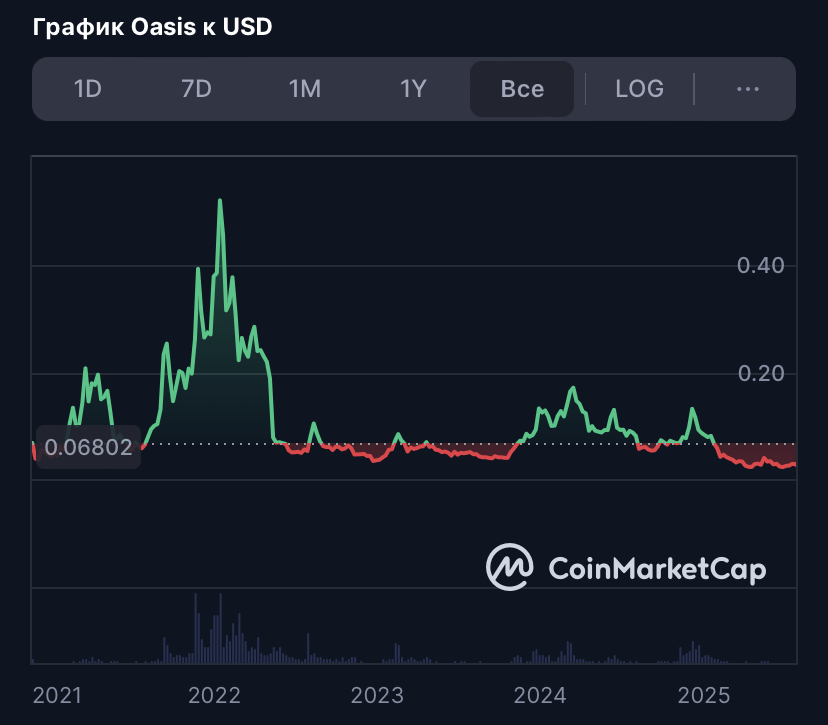Viewport: 828px width, 725px height.
Task: Choose the 1M time range
Action: [305, 89]
